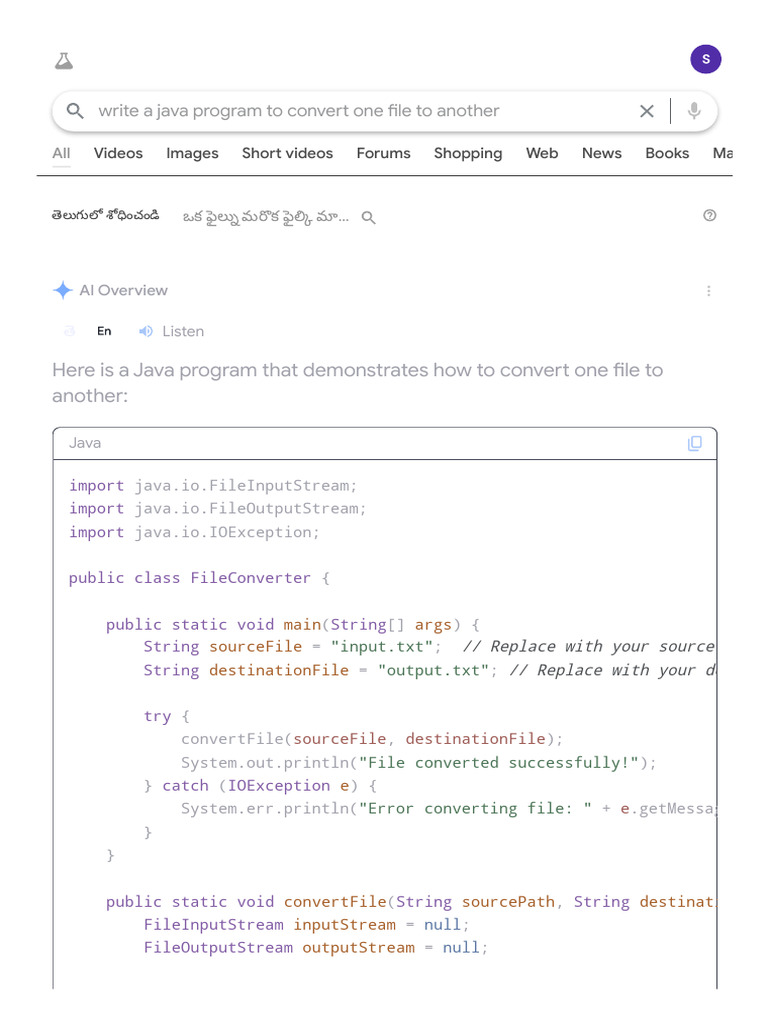This screenshot has height=1024, width=768.
Task: Open the Short videos tab
Action: click(287, 153)
